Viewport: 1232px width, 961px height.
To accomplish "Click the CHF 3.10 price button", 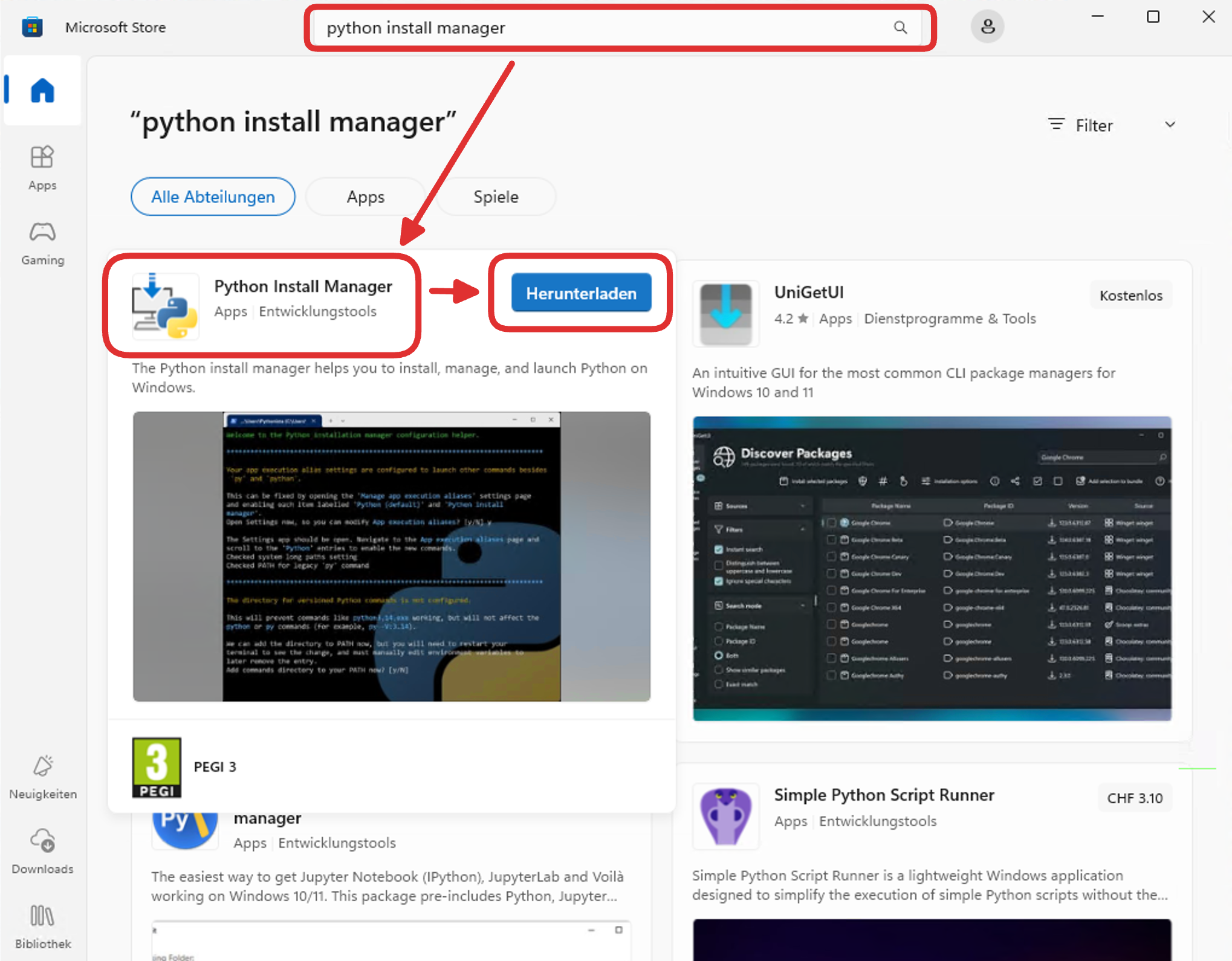I will 1134,798.
